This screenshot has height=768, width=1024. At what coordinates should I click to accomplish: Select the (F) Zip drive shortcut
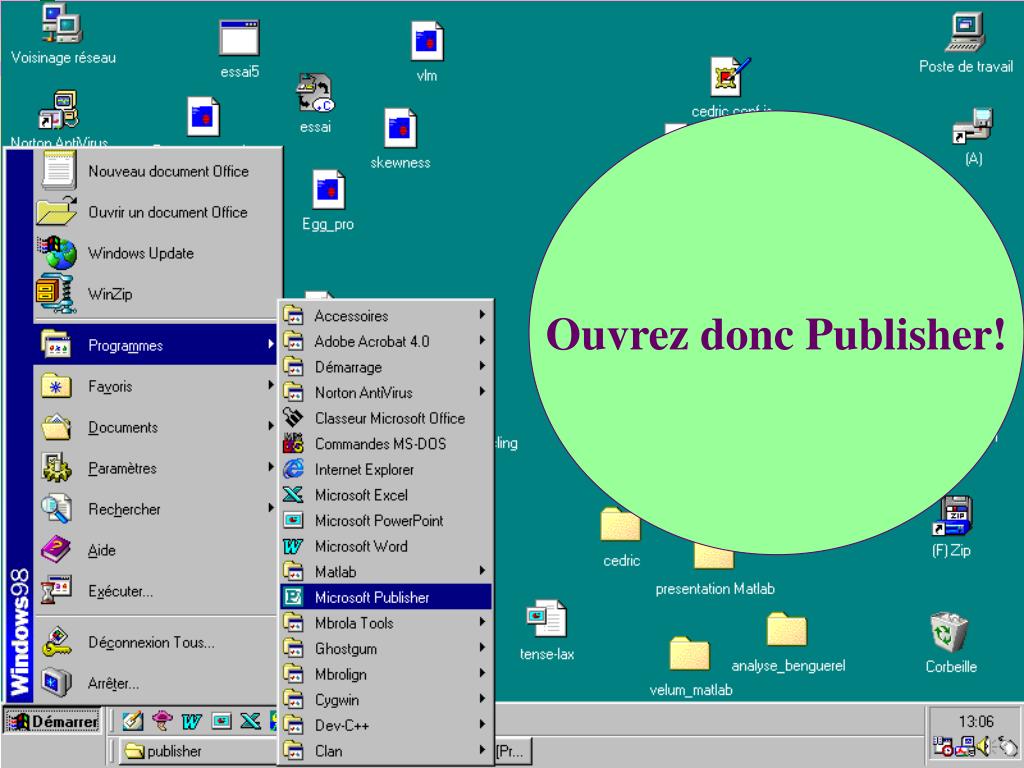(x=952, y=527)
